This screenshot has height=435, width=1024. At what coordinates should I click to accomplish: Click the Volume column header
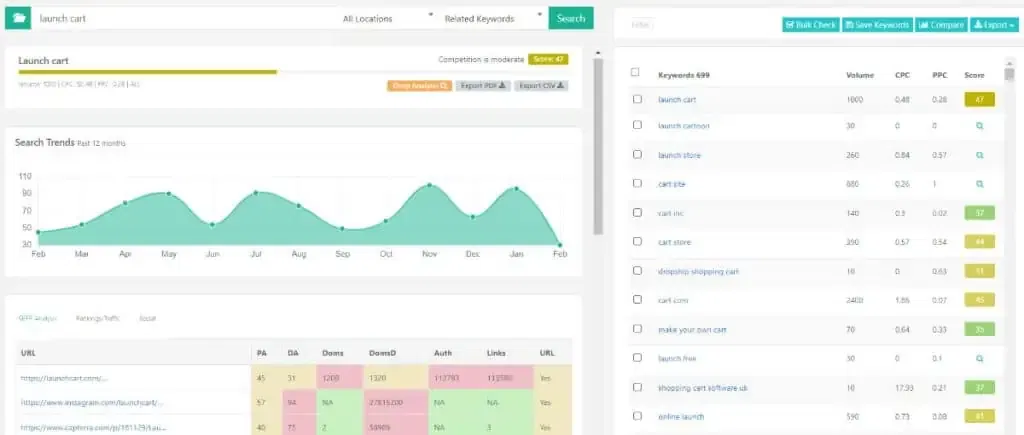click(x=859, y=75)
